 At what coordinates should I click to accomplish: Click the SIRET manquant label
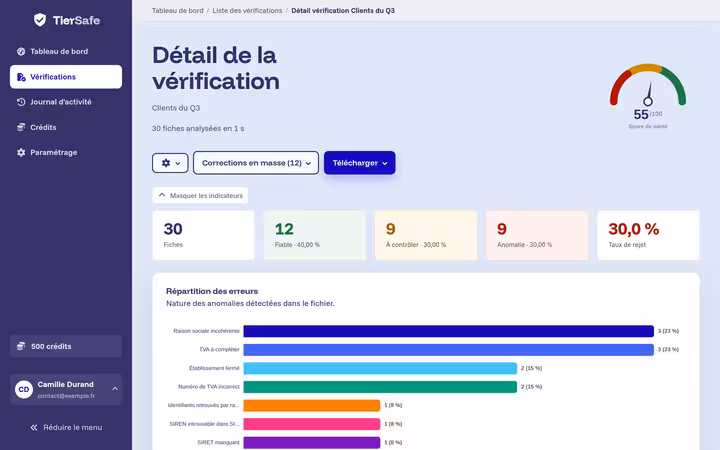pos(219,443)
